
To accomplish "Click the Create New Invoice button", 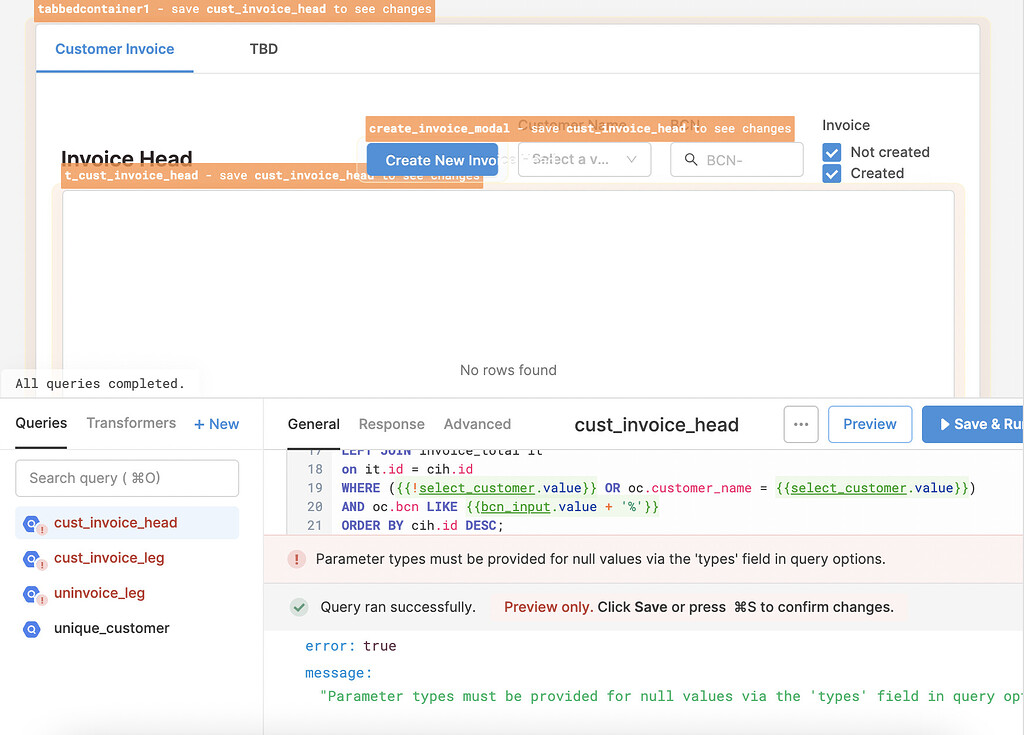I will pyautogui.click(x=432, y=159).
